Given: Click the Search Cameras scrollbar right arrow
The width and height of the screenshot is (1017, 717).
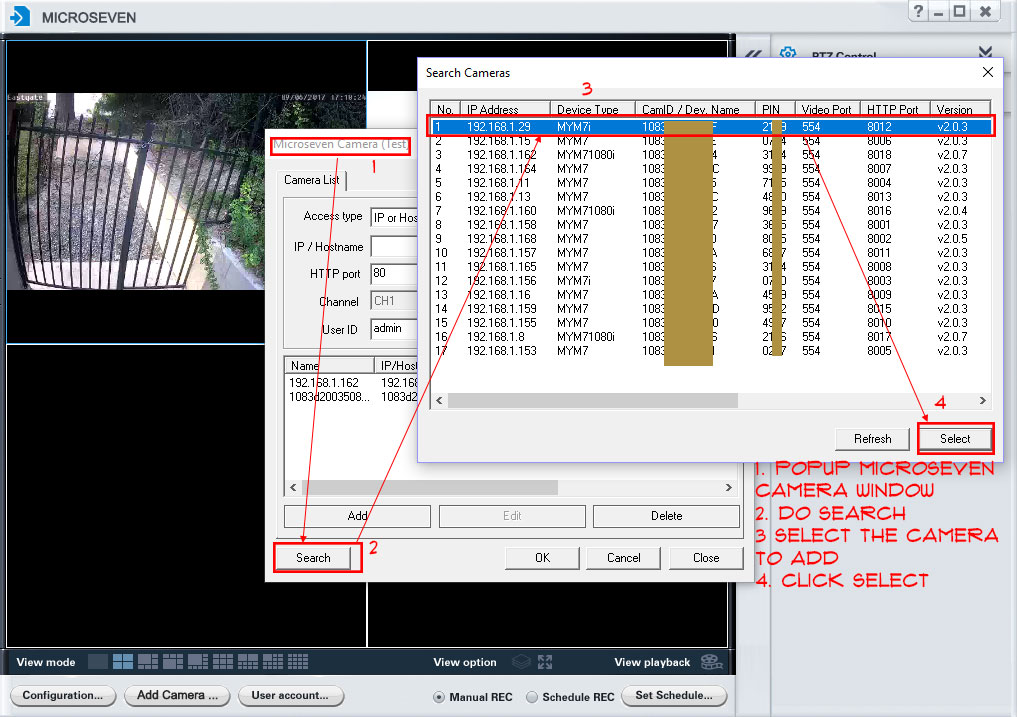Looking at the screenshot, I should (983, 400).
